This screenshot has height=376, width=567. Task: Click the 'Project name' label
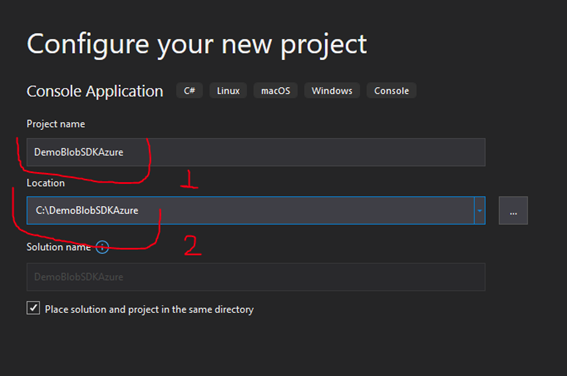point(56,124)
